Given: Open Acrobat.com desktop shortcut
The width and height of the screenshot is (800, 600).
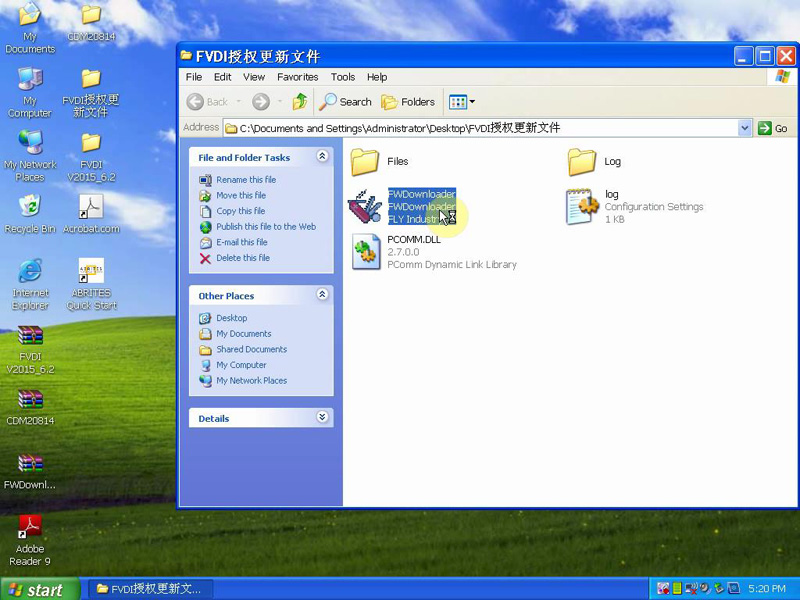Looking at the screenshot, I should coord(91,207).
